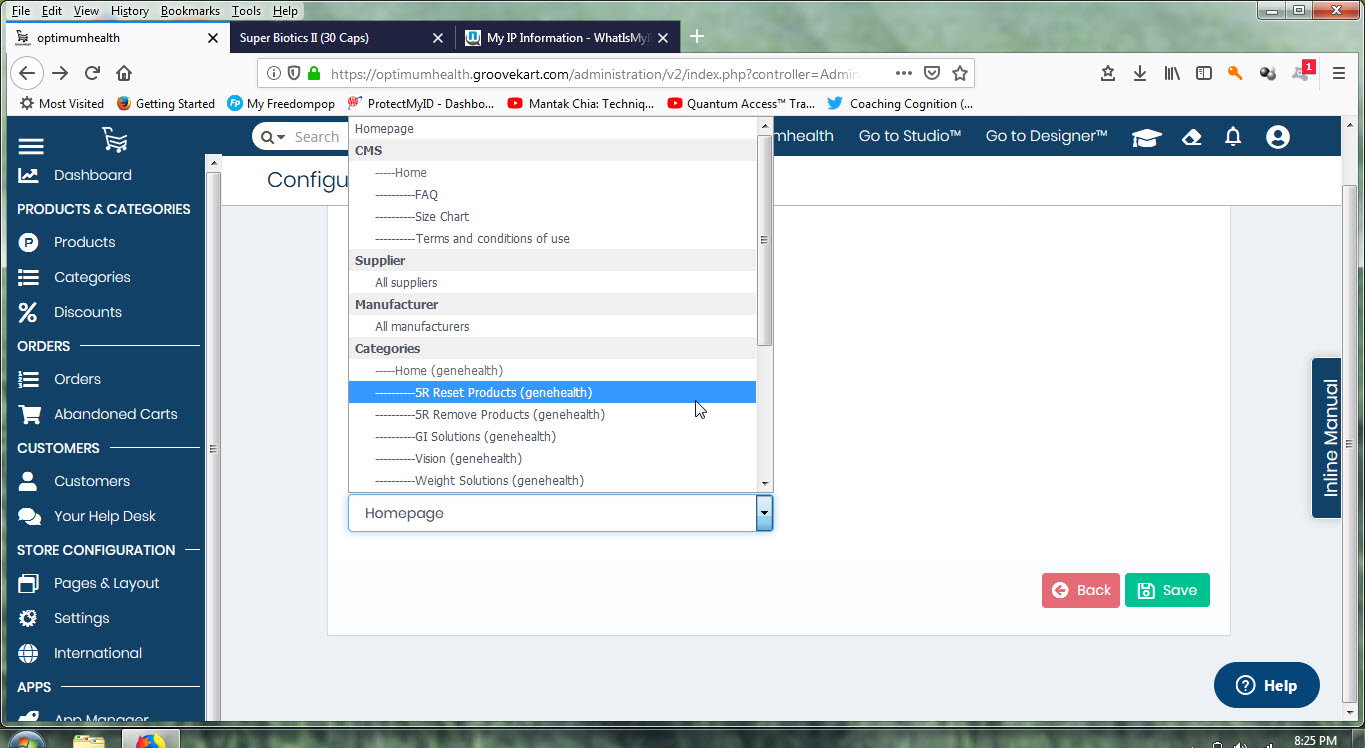Switch to My IP Information tab
The image size is (1365, 748).
tap(566, 38)
